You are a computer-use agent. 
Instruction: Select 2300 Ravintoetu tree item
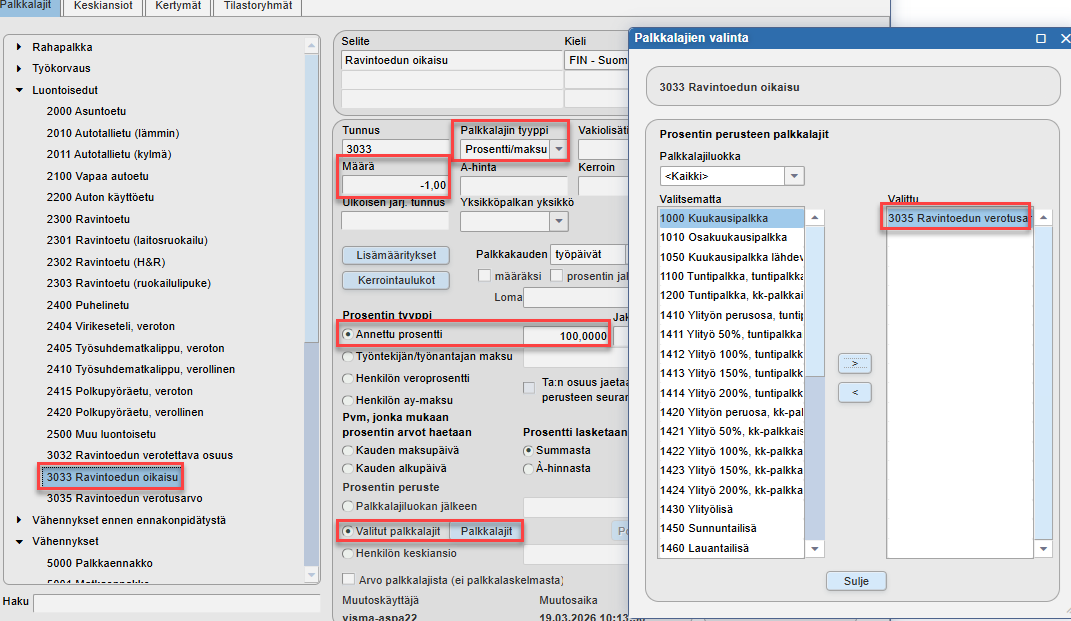88,219
